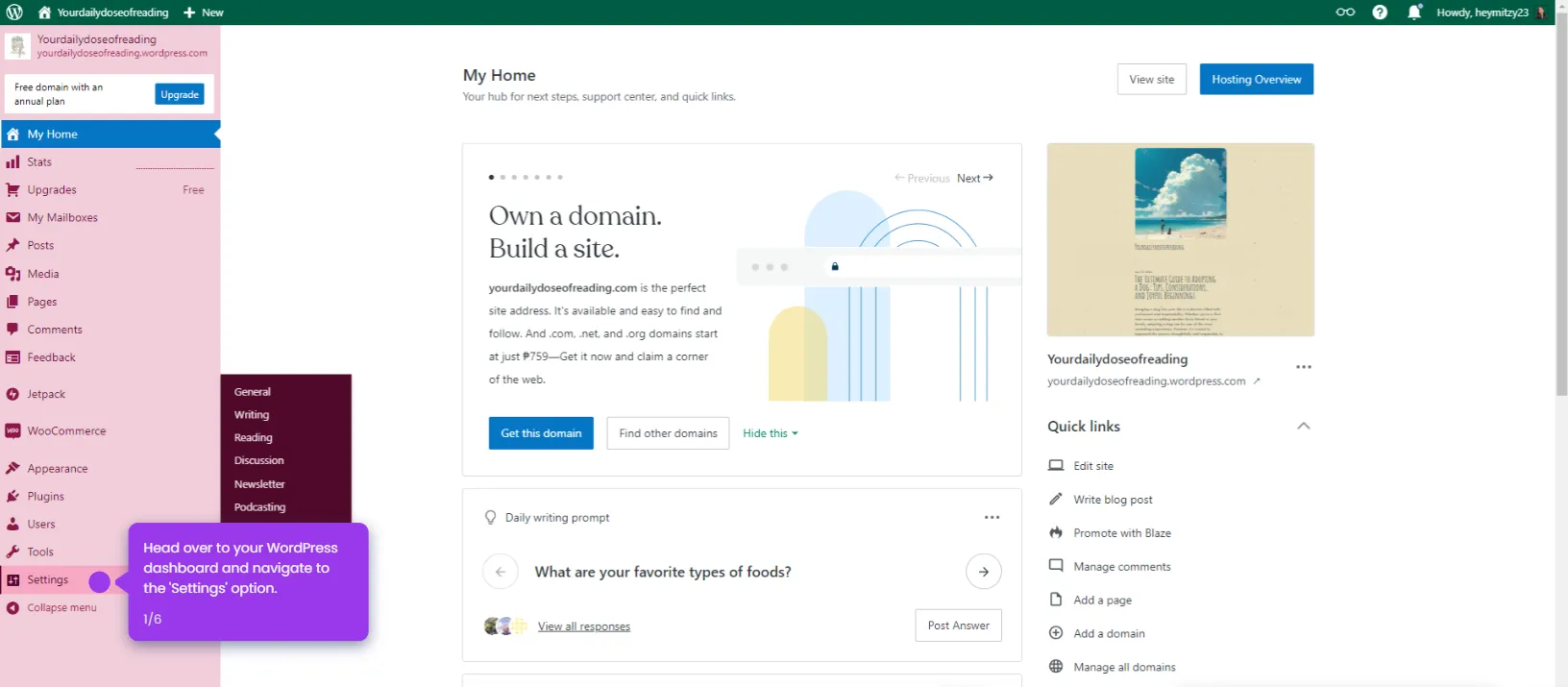The width and height of the screenshot is (1568, 687).
Task: Click the Manage comments icon
Action: tap(1056, 566)
